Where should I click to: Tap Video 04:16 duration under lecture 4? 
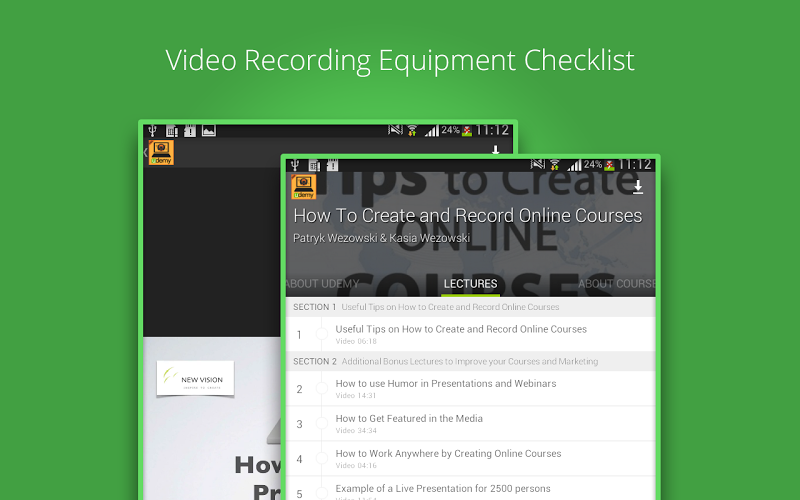pos(356,465)
